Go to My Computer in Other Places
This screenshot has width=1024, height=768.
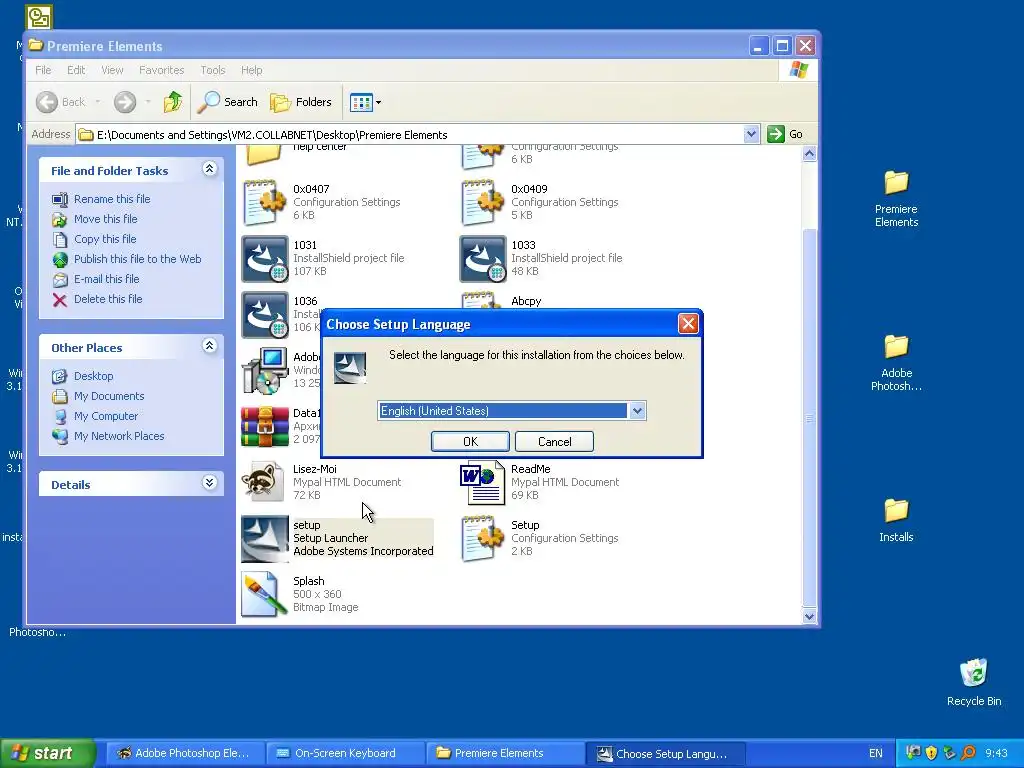coord(106,416)
